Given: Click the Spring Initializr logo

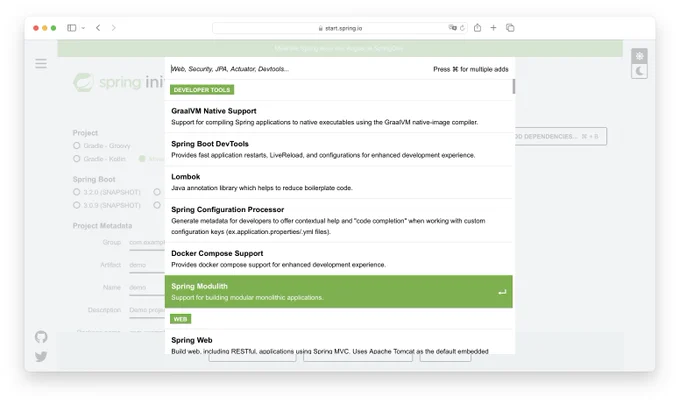Looking at the screenshot, I should tap(118, 82).
